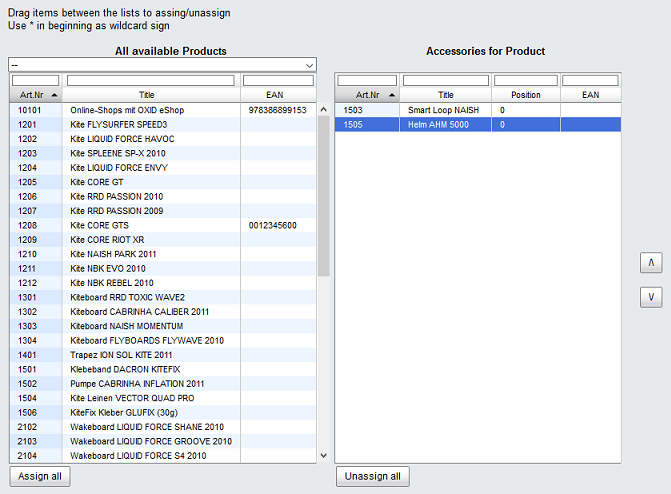
Task: Select Kite CORE RIOT XR row
Action: point(163,240)
